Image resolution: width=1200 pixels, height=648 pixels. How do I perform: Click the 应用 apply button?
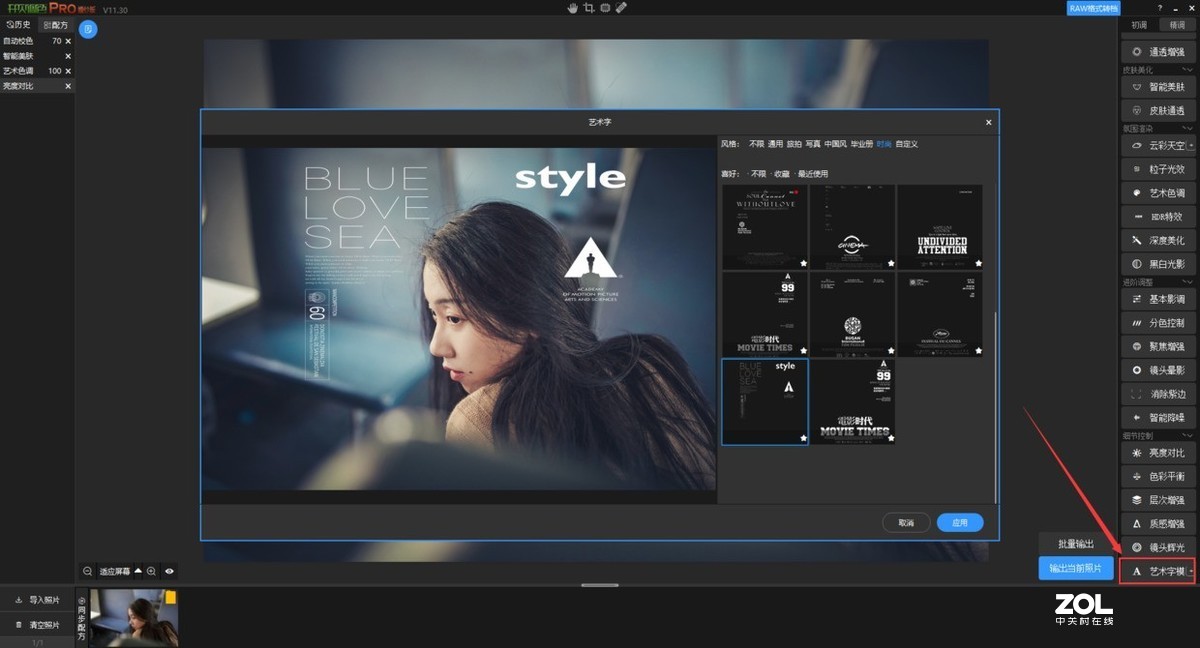(x=960, y=522)
